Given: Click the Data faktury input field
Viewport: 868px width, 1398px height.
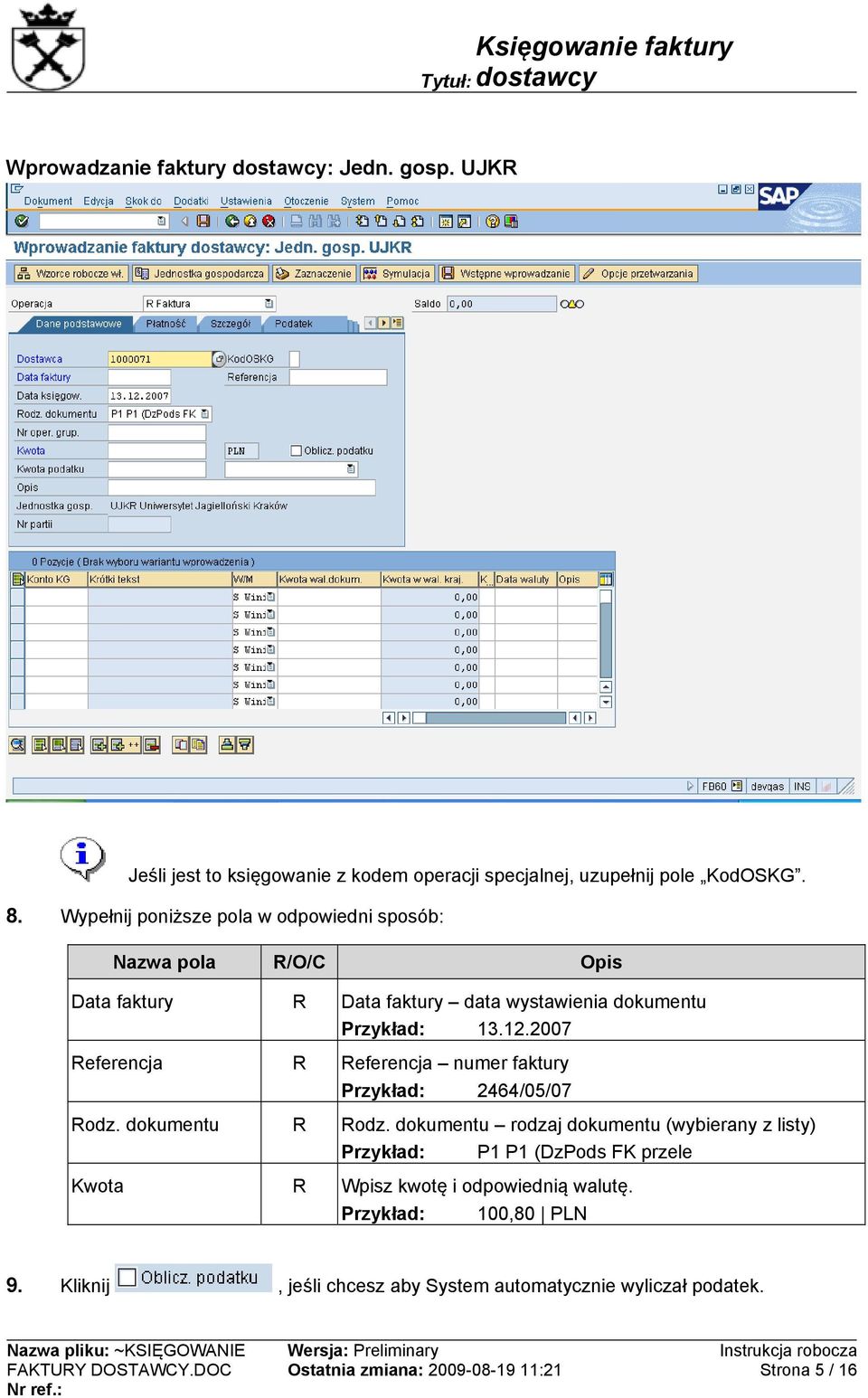Looking at the screenshot, I should coord(139,377).
